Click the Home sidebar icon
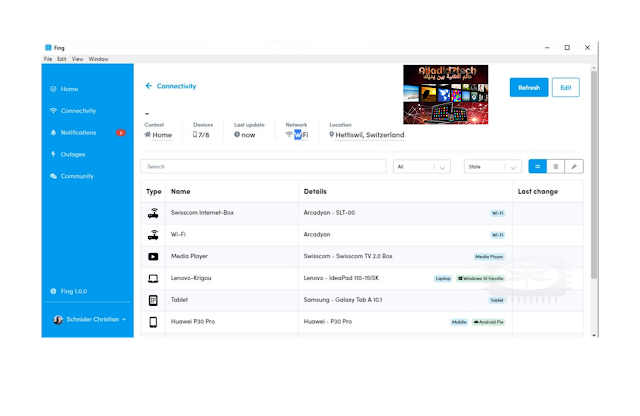The height and width of the screenshot is (416, 640). pyautogui.click(x=53, y=89)
